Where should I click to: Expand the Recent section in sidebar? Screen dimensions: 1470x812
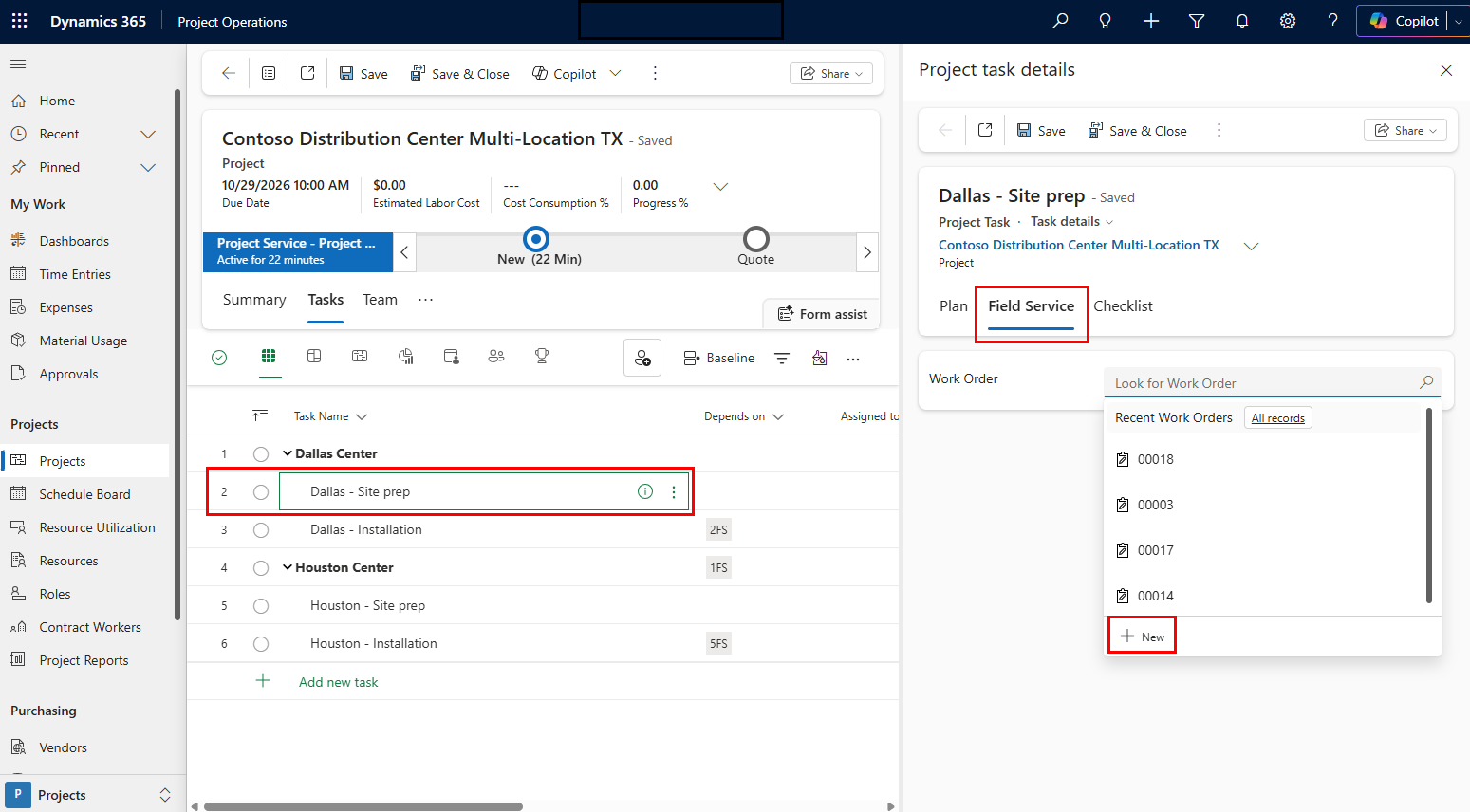pyautogui.click(x=148, y=134)
